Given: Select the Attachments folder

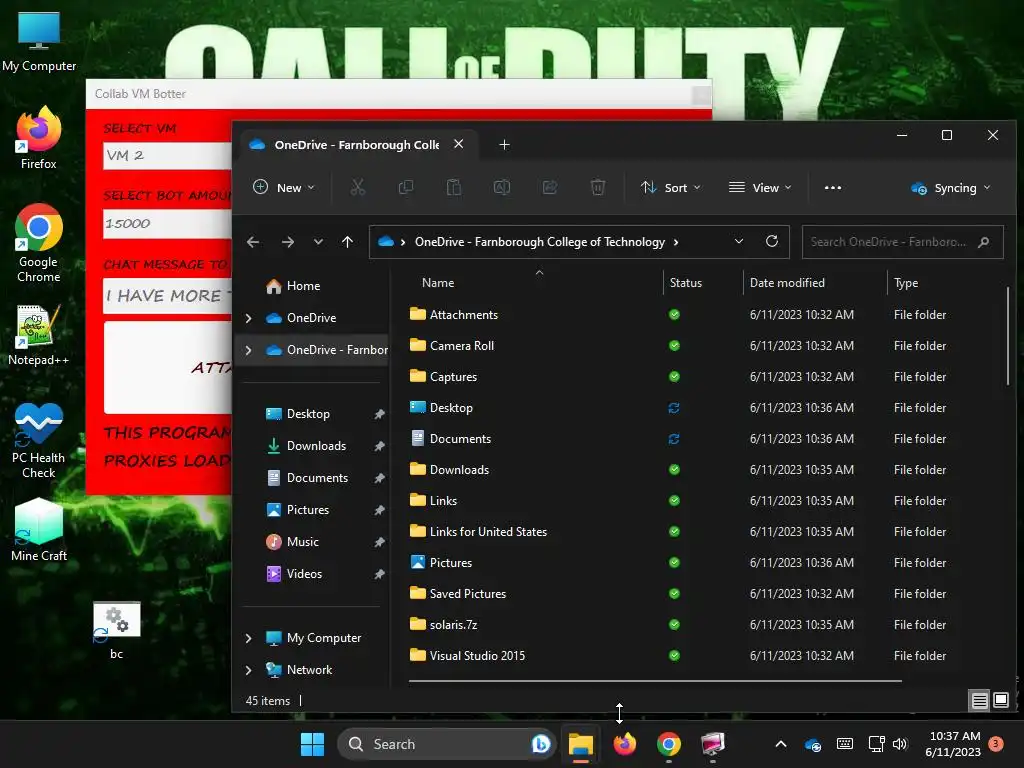Looking at the screenshot, I should coord(454,315).
